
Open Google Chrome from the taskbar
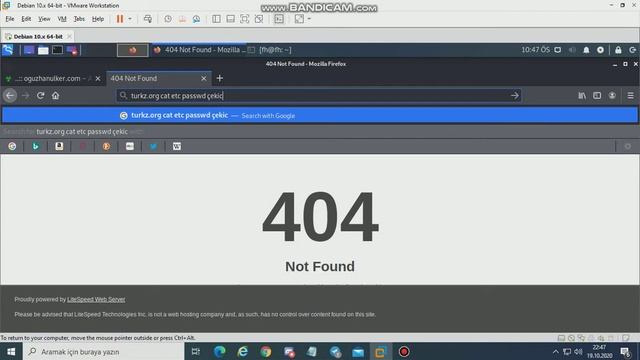[266, 351]
